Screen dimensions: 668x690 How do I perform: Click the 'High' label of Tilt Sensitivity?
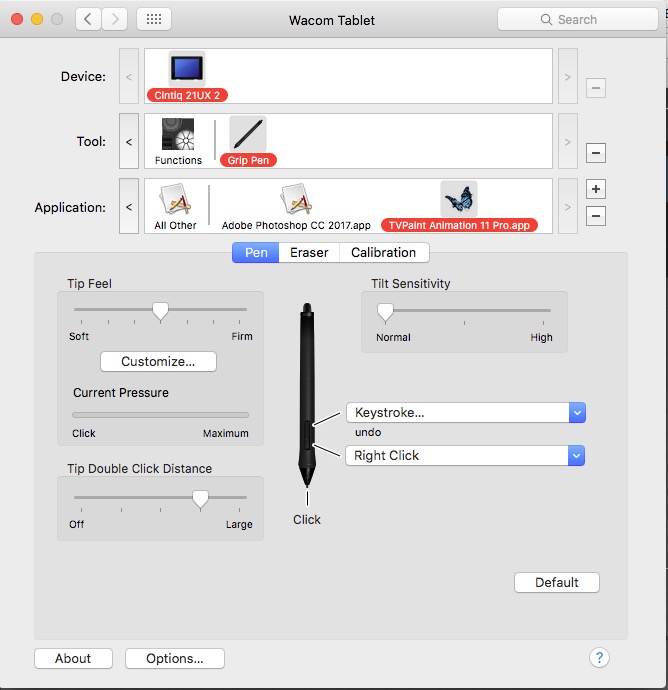(541, 338)
